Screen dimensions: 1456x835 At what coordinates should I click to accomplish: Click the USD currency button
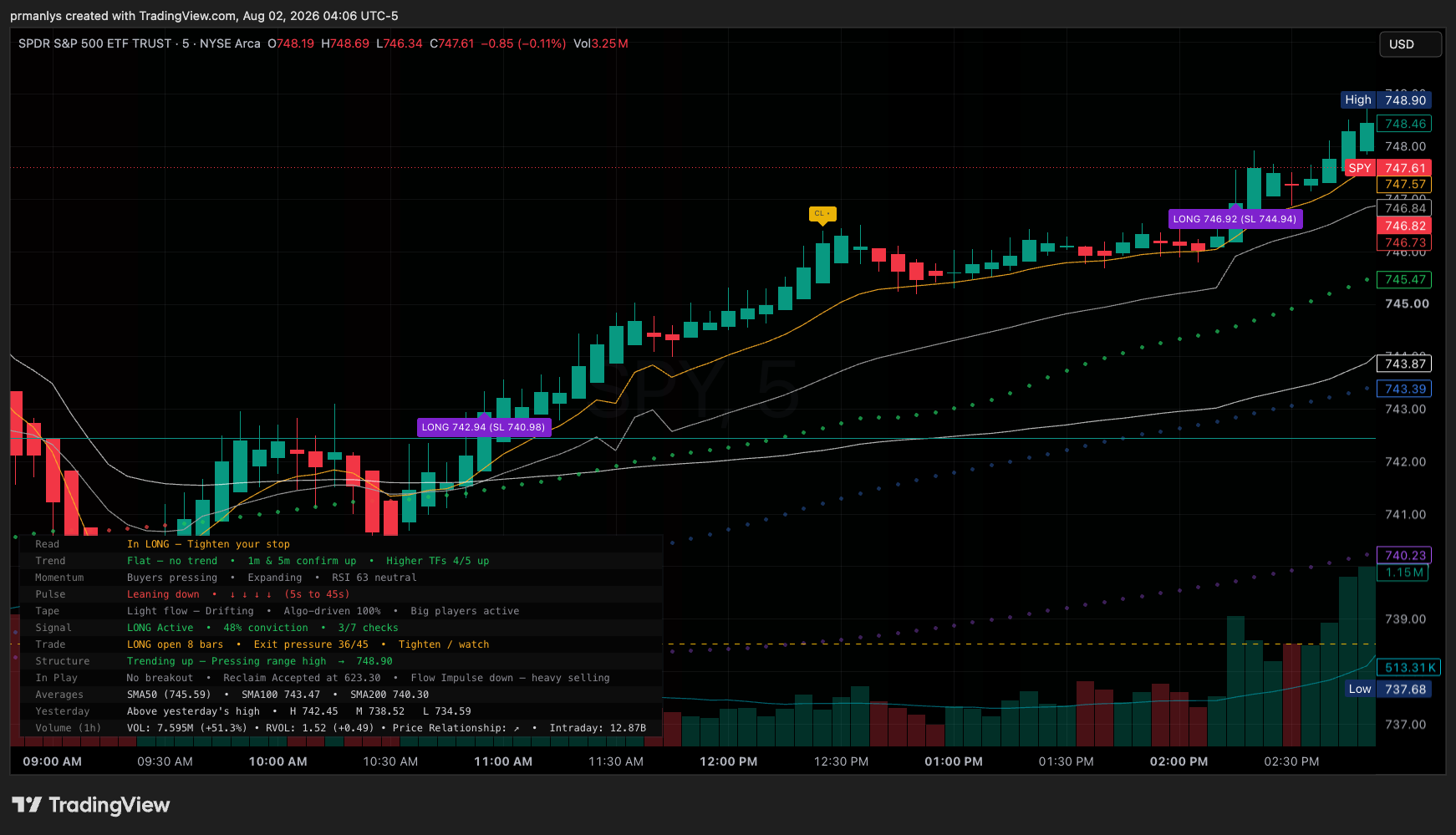(x=1410, y=44)
